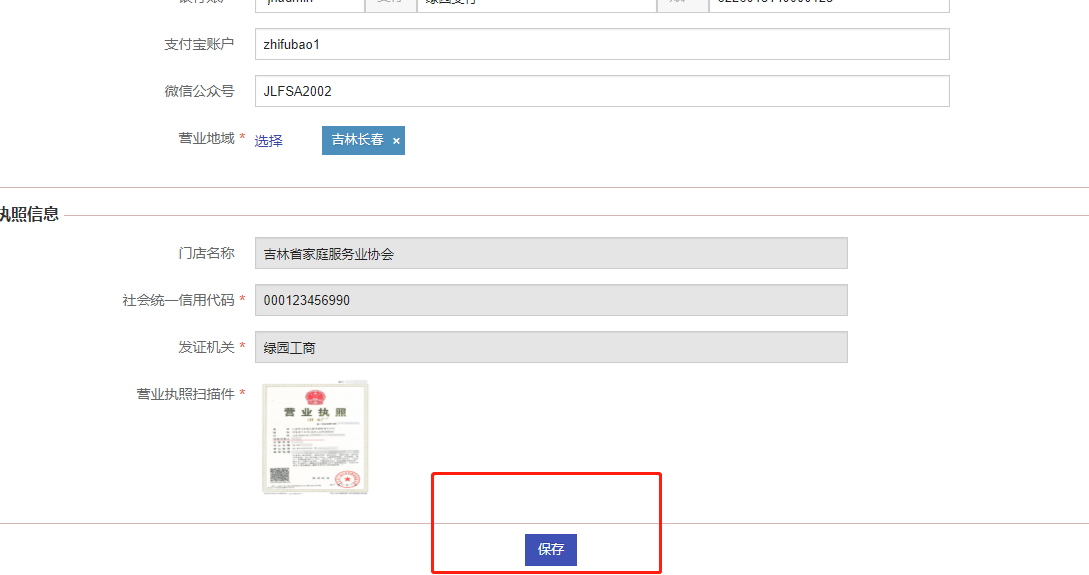The image size is (1089, 575).
Task: Open the 选择 region selection link
Action: point(268,141)
